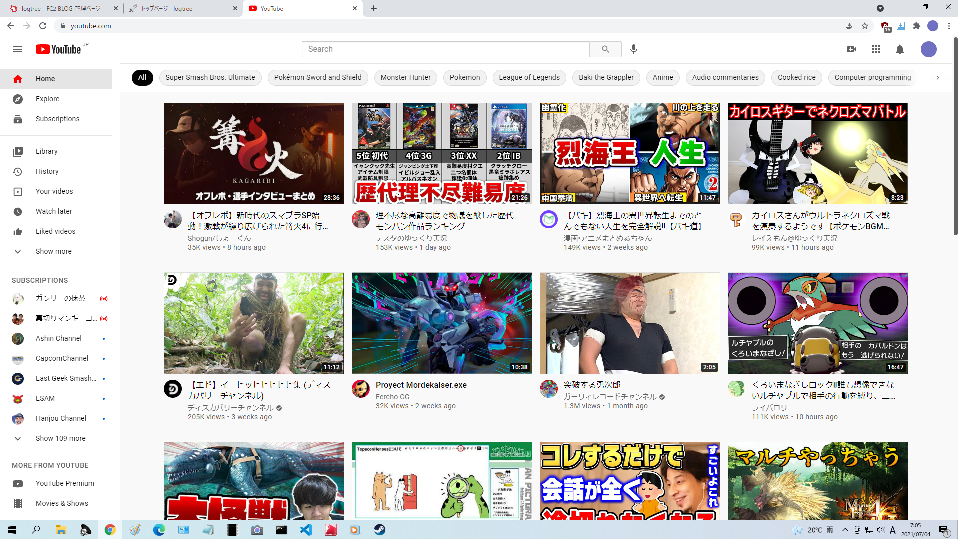This screenshot has width=958, height=539.
Task: Open Asrun Channel subscription
Action: coord(56,339)
